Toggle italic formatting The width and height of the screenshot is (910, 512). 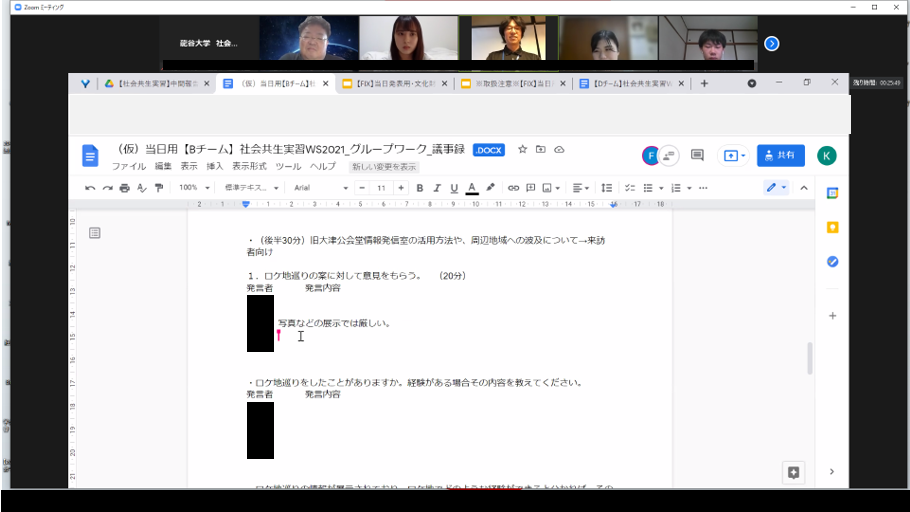[x=437, y=188]
